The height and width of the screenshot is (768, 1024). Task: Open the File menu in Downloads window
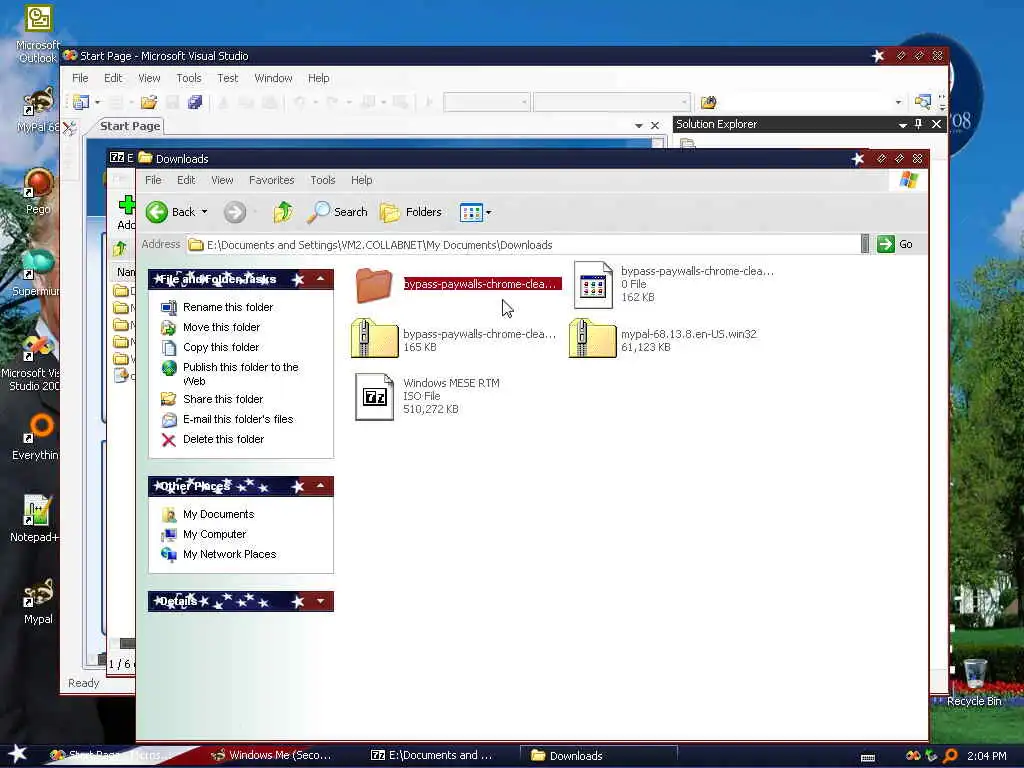coord(153,180)
